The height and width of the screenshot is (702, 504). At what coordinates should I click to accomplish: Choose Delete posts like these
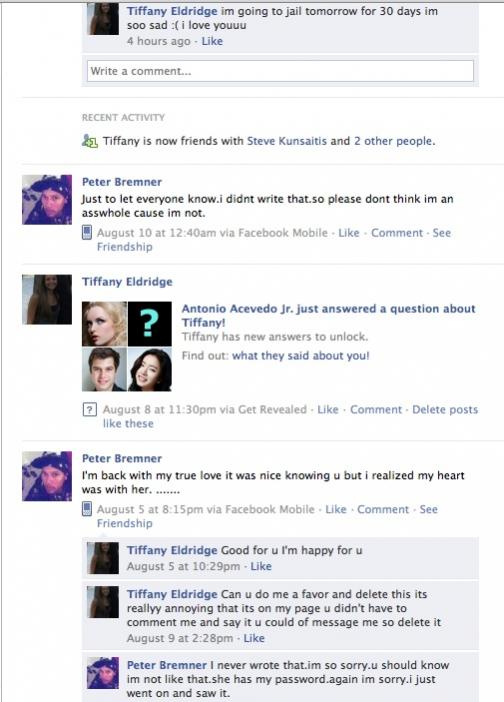click(x=290, y=416)
